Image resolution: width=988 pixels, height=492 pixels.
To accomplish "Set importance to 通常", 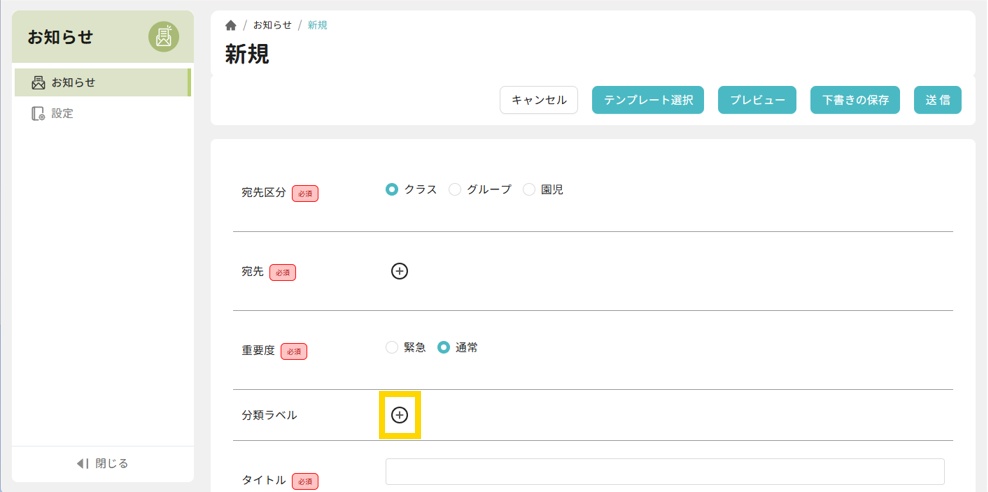I will pyautogui.click(x=444, y=347).
